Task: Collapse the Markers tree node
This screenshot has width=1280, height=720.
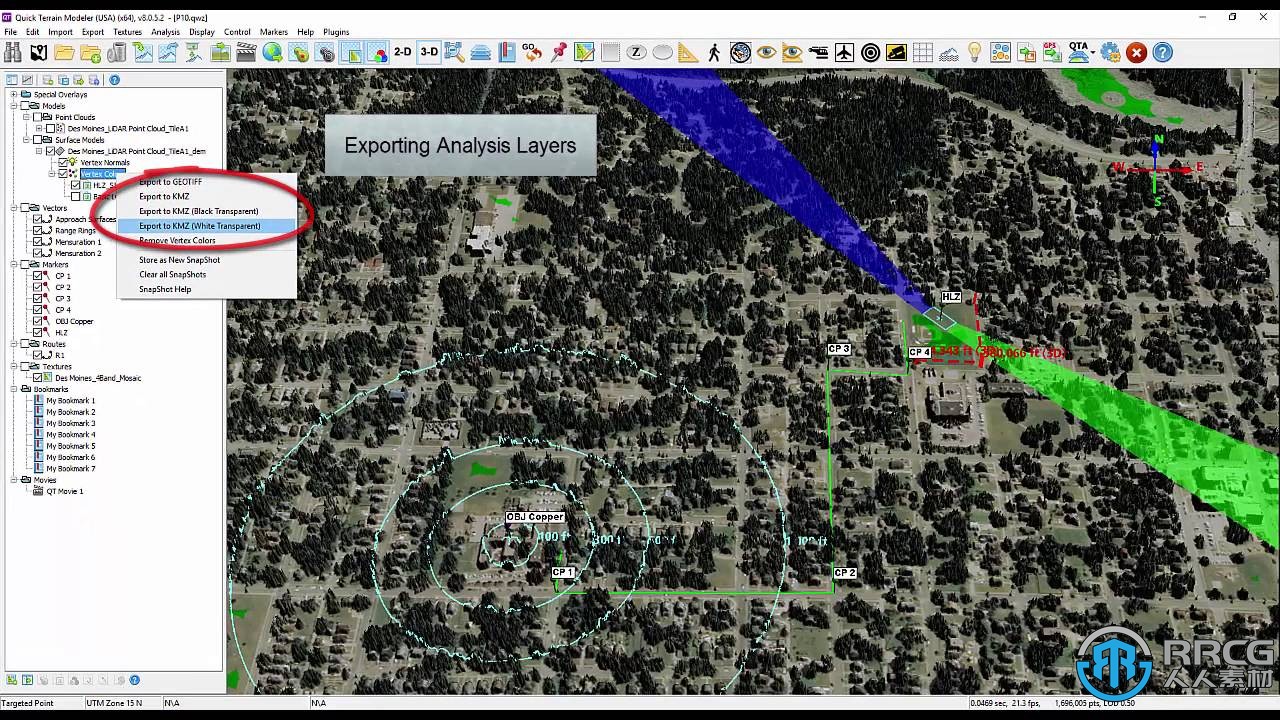Action: (14, 265)
